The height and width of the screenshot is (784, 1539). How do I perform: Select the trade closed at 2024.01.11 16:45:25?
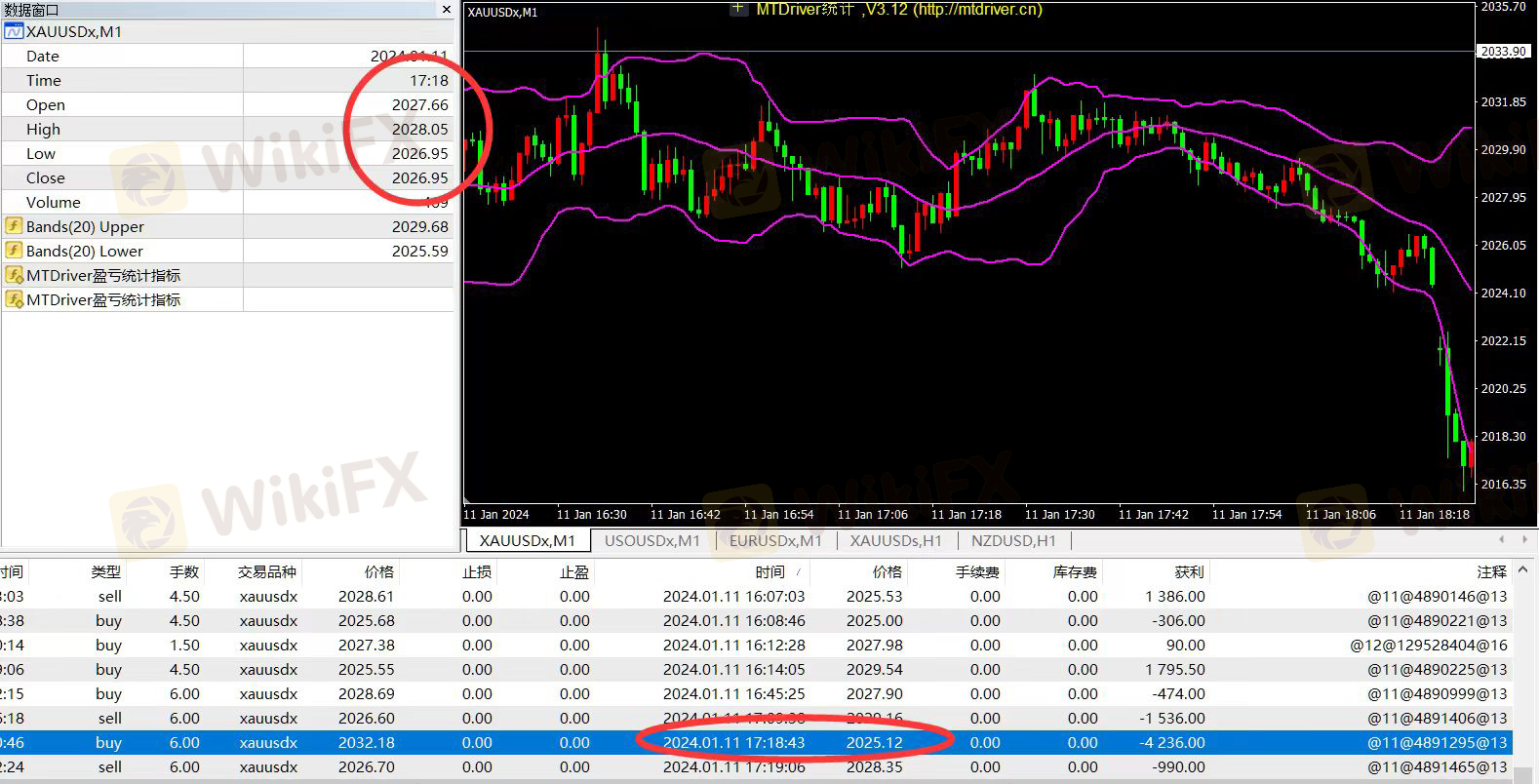point(756,693)
